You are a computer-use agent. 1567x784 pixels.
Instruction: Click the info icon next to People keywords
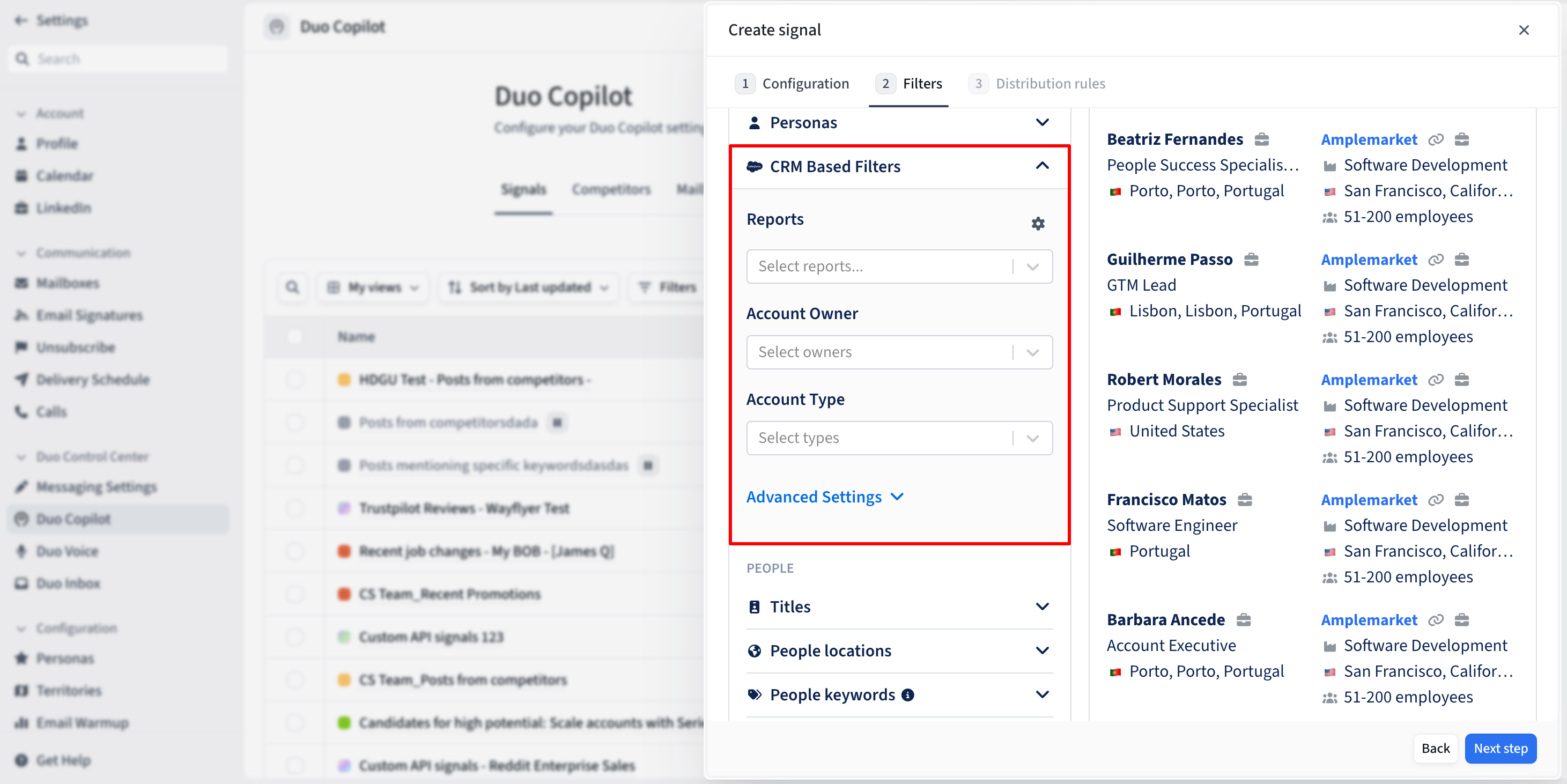(907, 694)
